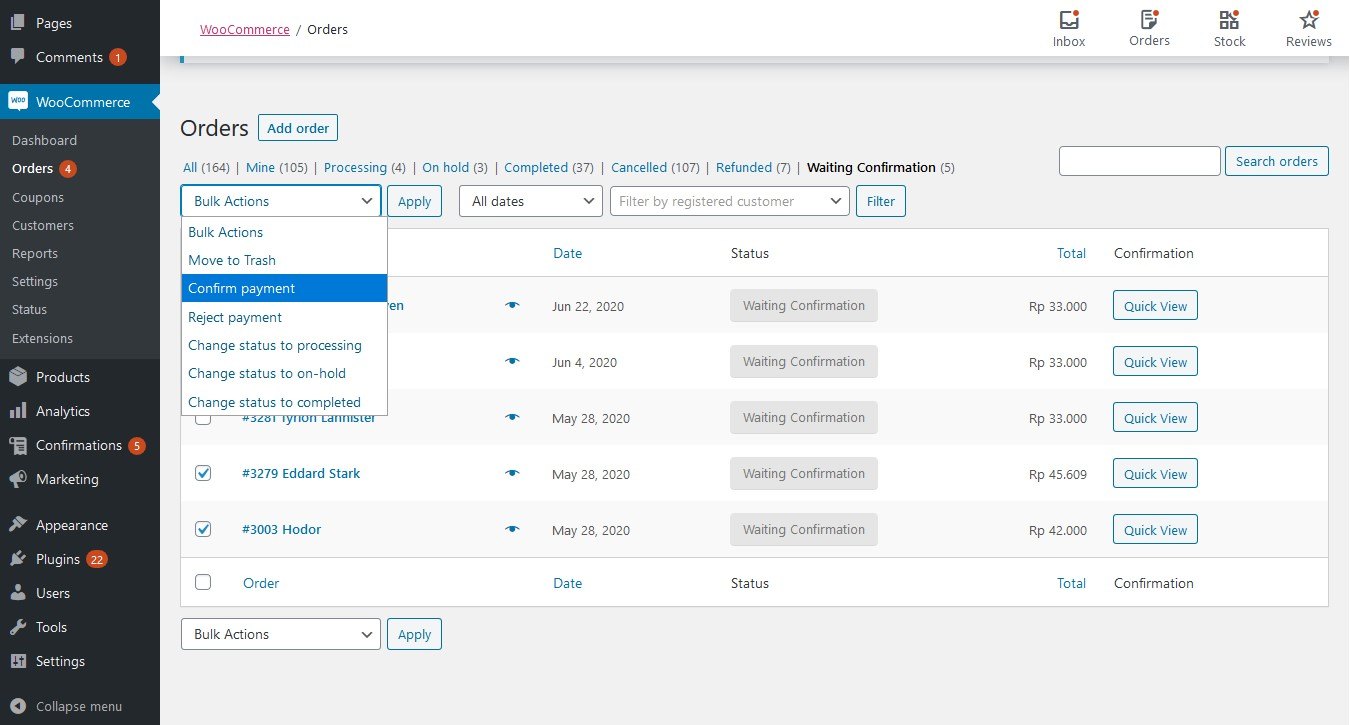
Task: Filter orders by the Mine tab
Action: [276, 167]
